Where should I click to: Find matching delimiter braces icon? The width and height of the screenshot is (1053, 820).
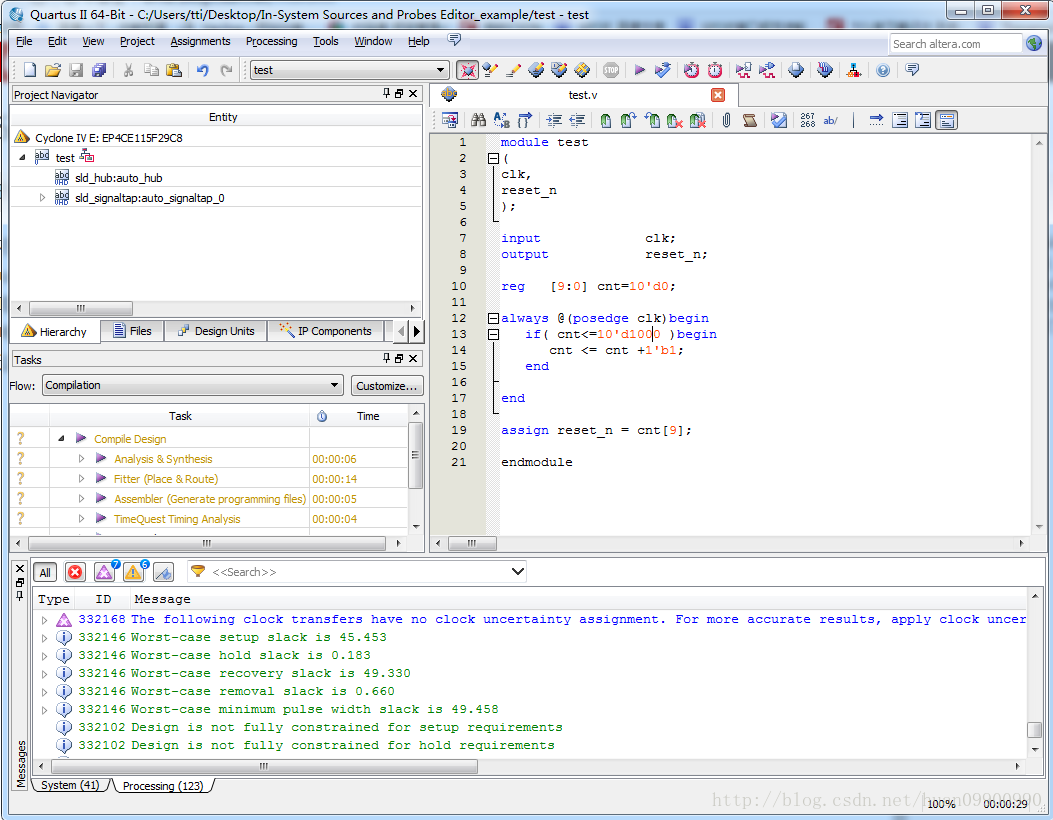click(x=524, y=120)
